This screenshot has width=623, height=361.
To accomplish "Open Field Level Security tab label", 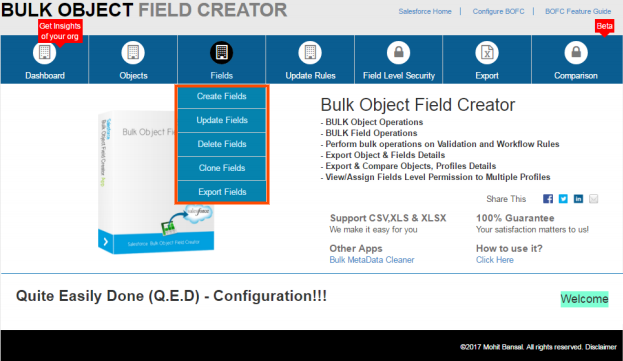I will (399, 75).
